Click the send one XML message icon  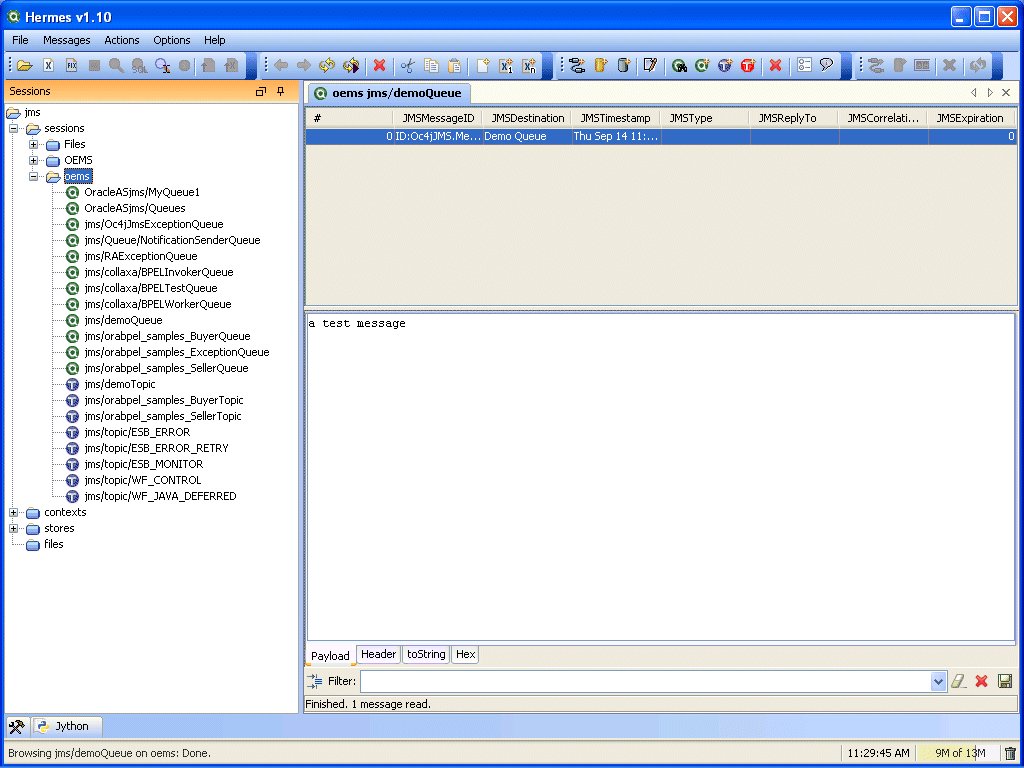click(x=506, y=65)
